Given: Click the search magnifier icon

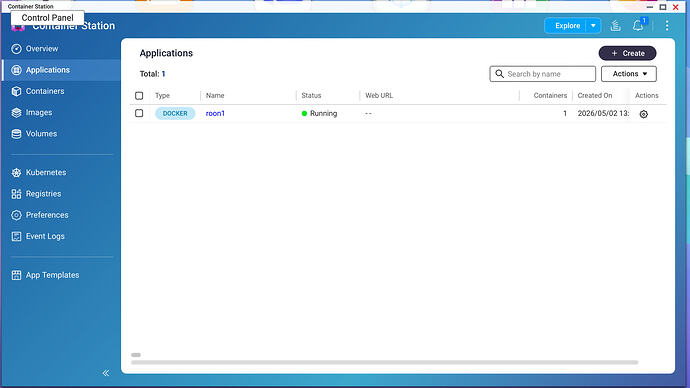Looking at the screenshot, I should tap(499, 74).
